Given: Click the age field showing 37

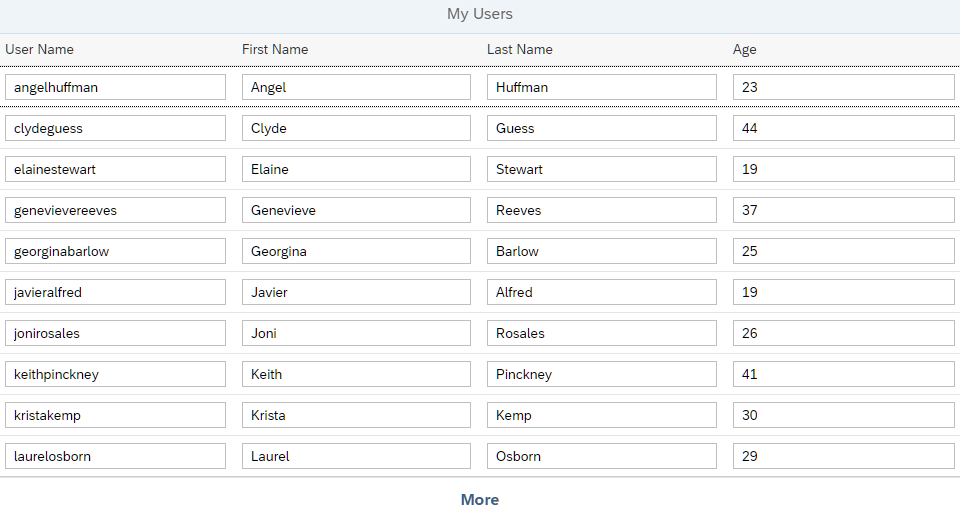Looking at the screenshot, I should [x=844, y=210].
